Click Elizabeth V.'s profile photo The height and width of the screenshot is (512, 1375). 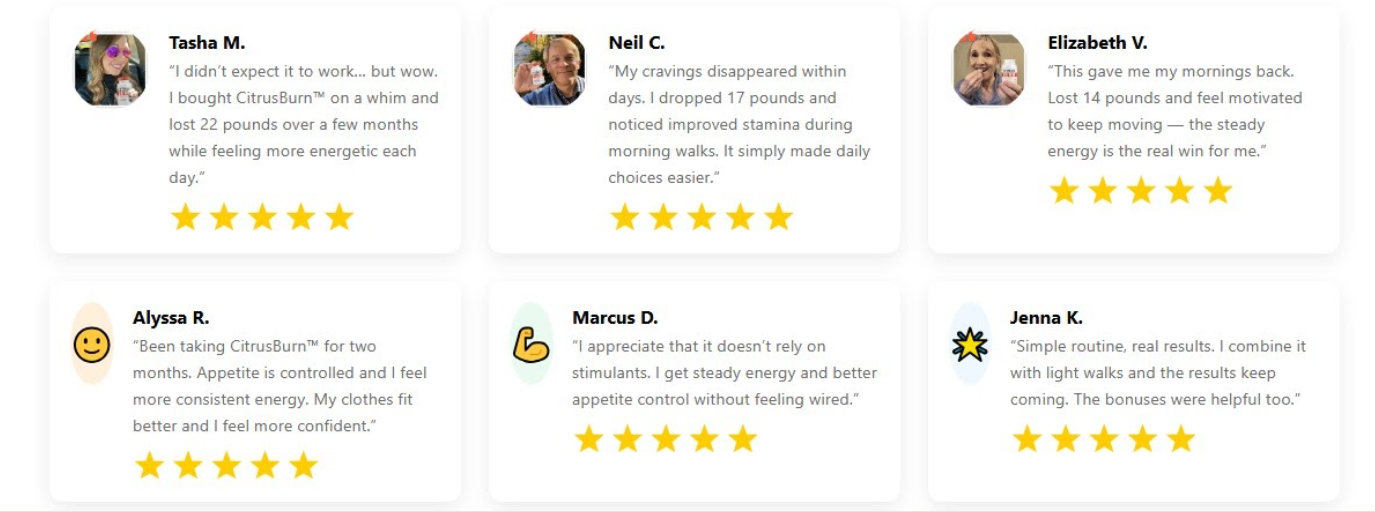[x=988, y=69]
